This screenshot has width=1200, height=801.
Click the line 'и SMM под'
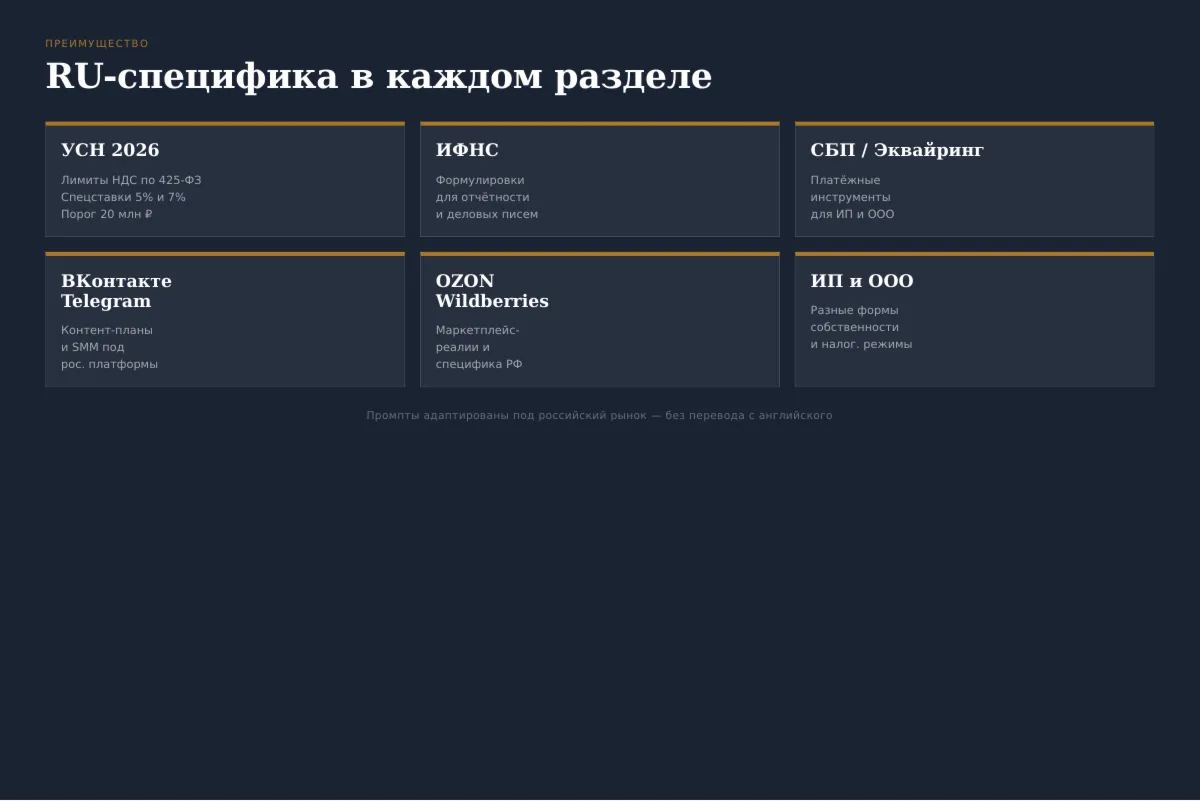(x=93, y=348)
